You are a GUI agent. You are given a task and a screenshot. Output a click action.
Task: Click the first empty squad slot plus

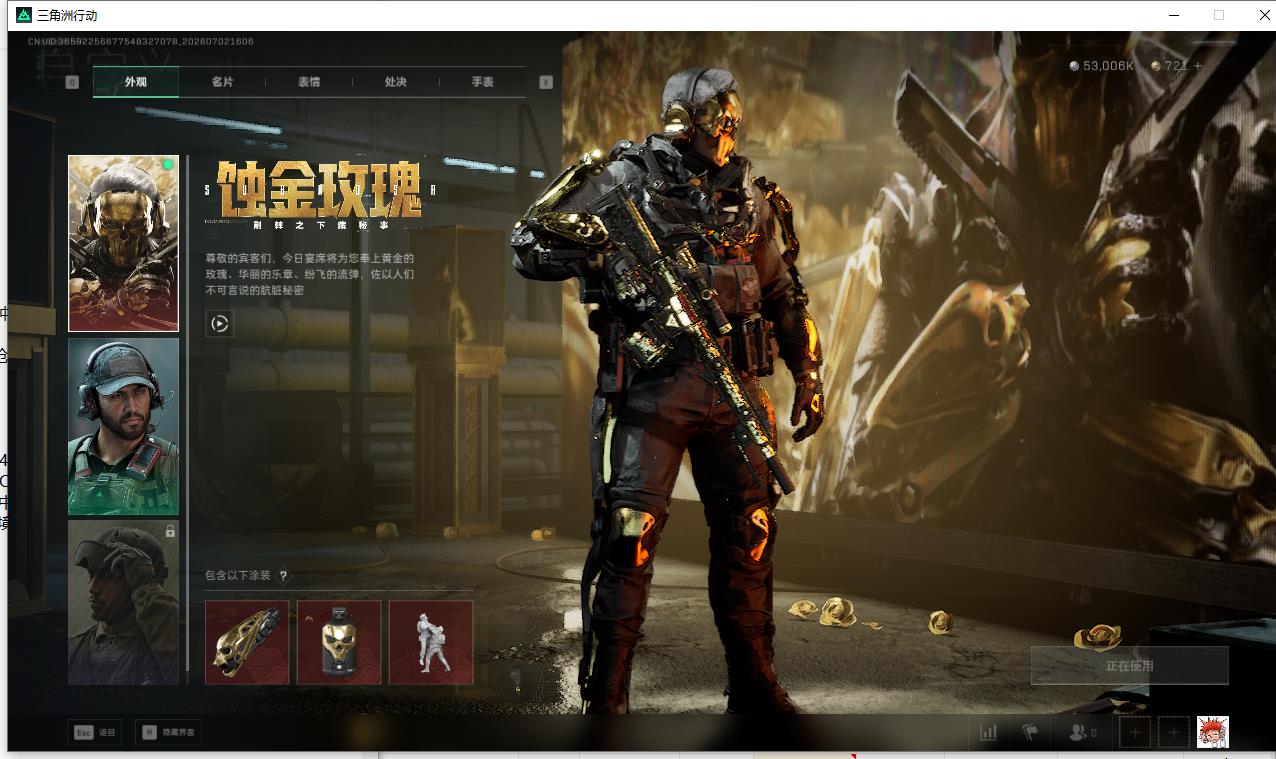click(1135, 732)
